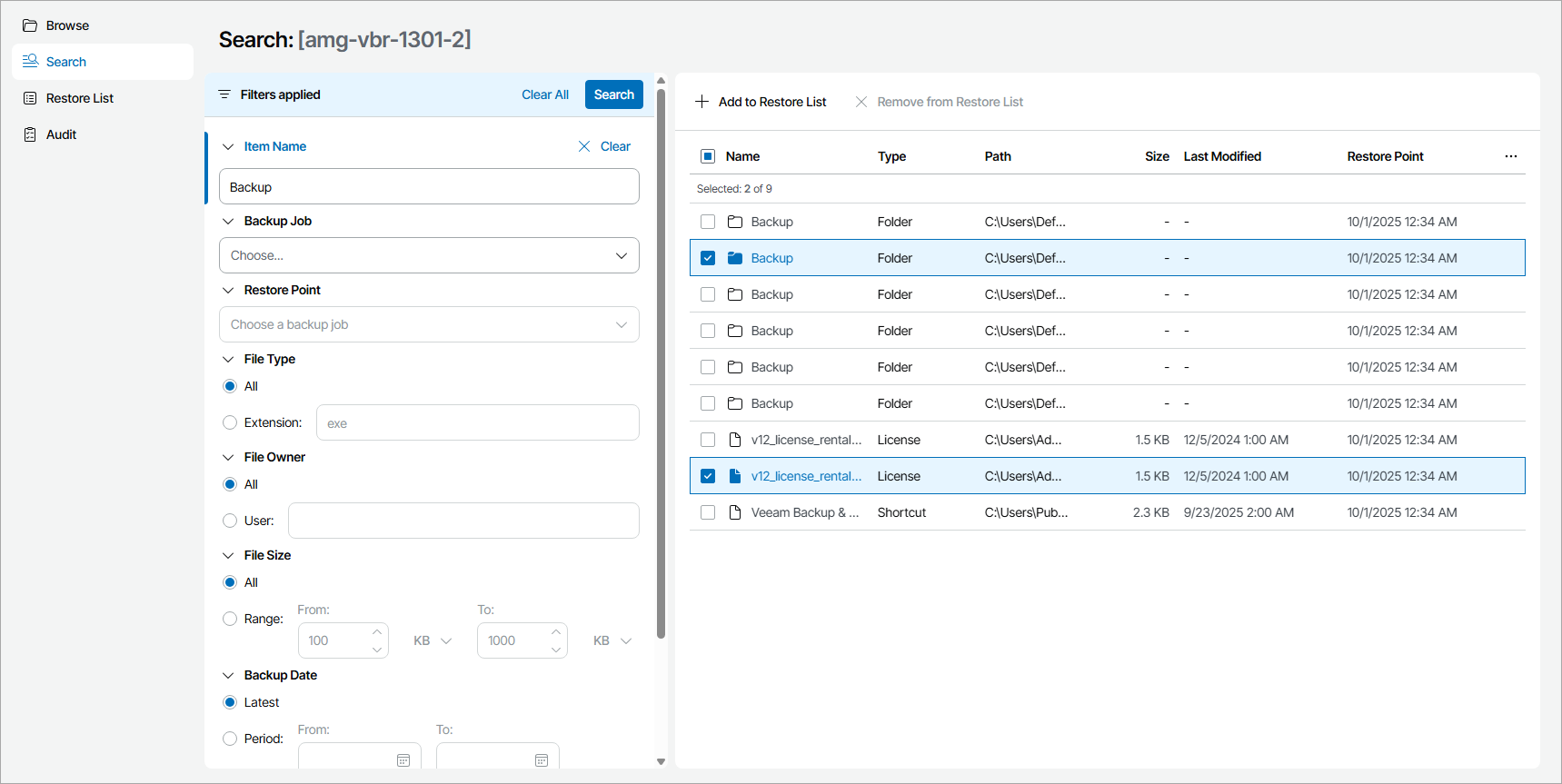The width and height of the screenshot is (1562, 784).
Task: Click the Clear All link
Action: click(545, 94)
